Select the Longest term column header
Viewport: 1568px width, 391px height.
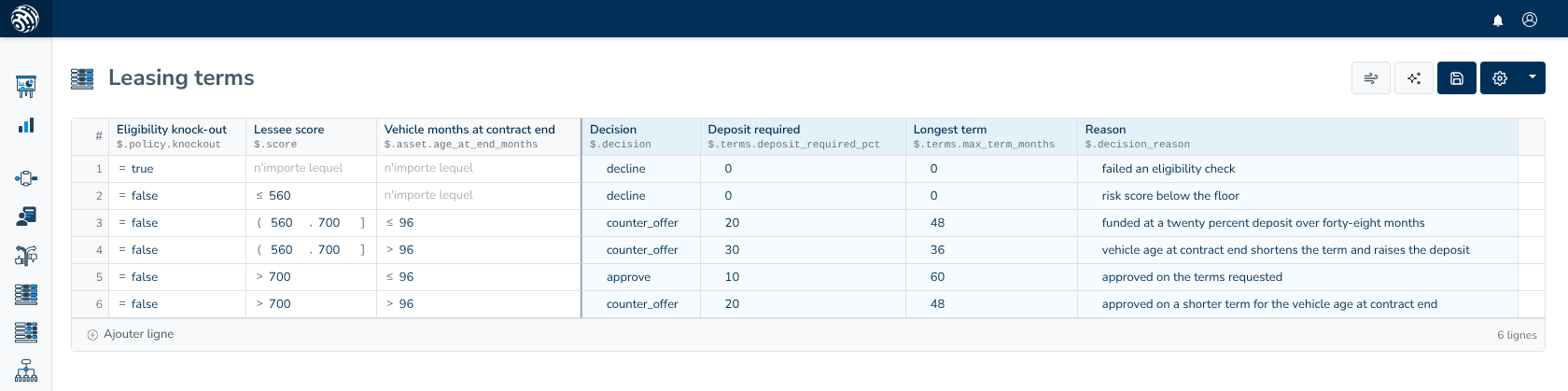tap(991, 136)
